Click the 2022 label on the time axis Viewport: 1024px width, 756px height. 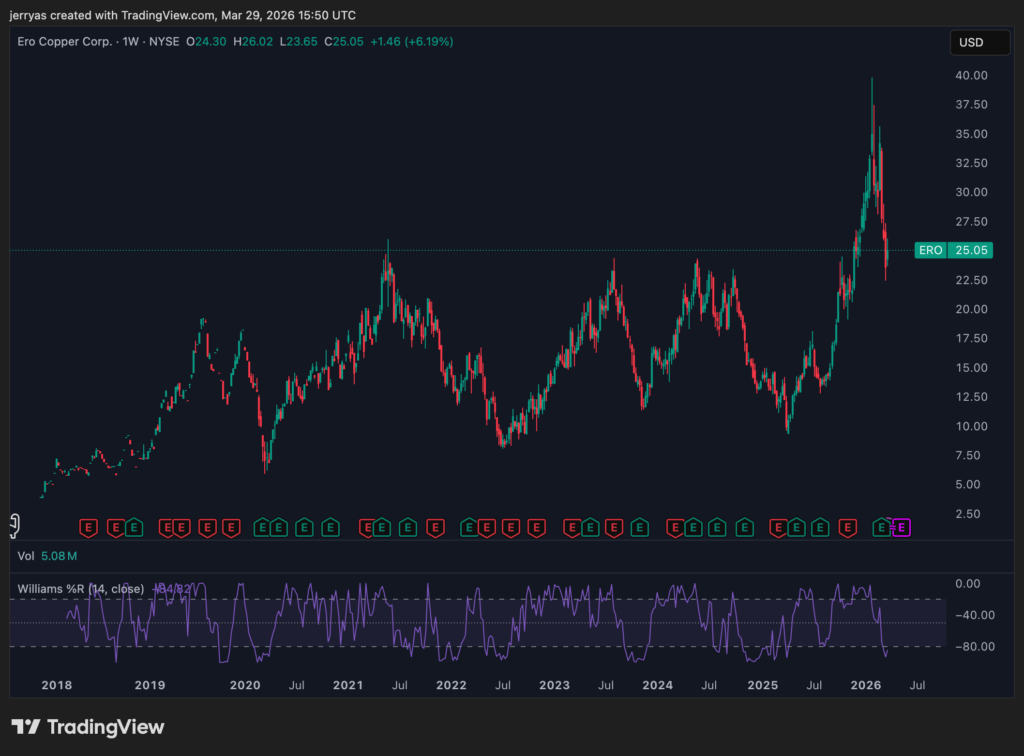[x=451, y=685]
